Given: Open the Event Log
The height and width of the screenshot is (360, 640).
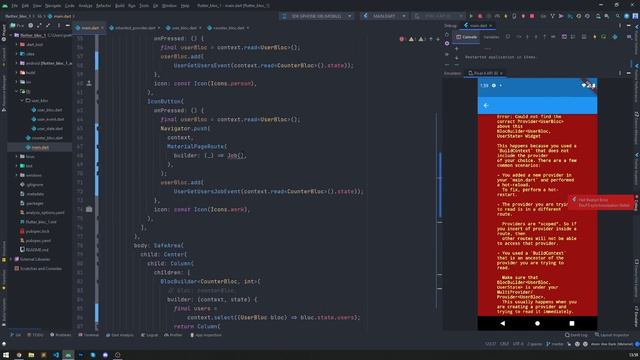Looking at the screenshot, I should click(x=576, y=335).
